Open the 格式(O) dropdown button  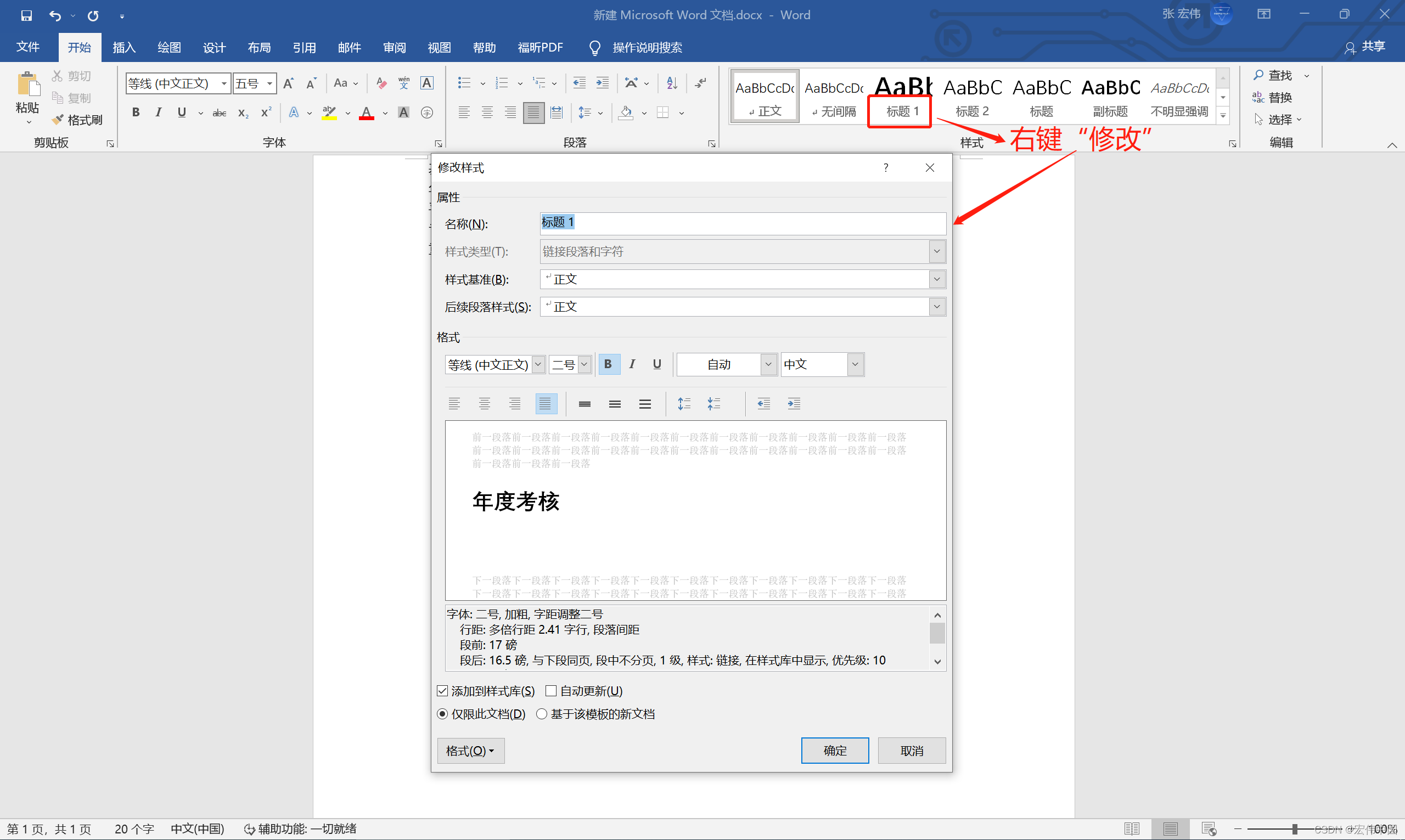point(470,751)
